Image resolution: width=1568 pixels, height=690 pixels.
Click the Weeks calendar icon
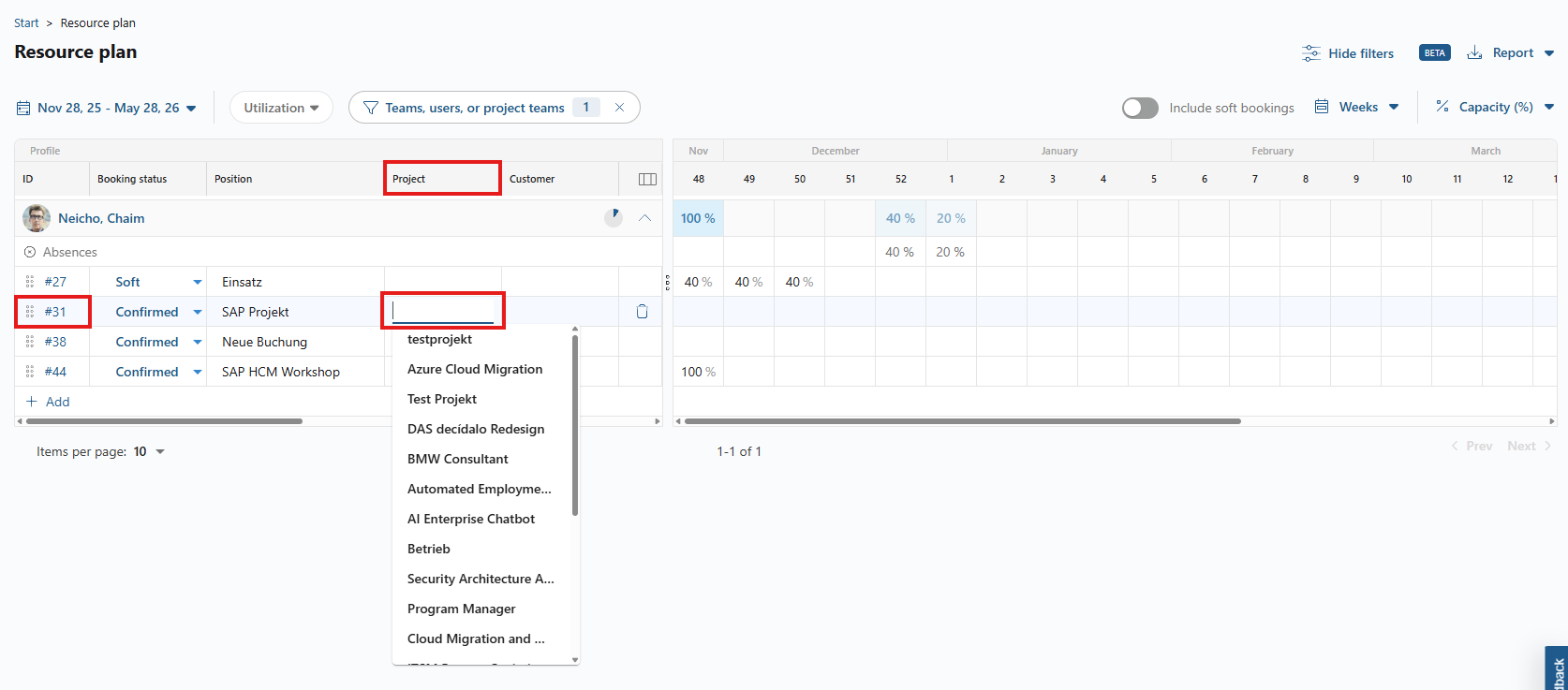(1322, 107)
